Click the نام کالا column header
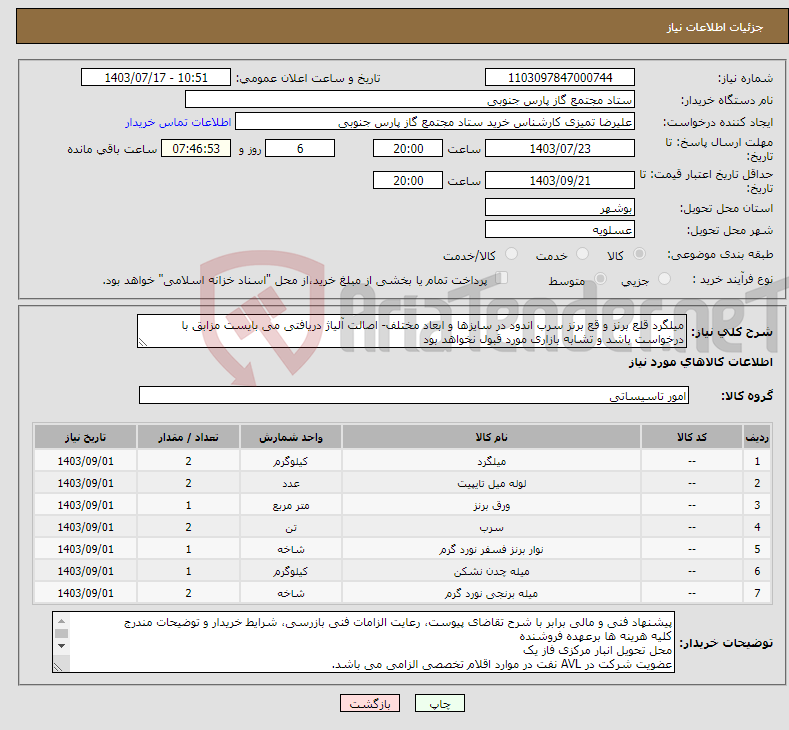Image resolution: width=789 pixels, height=730 pixels. tap(491, 437)
